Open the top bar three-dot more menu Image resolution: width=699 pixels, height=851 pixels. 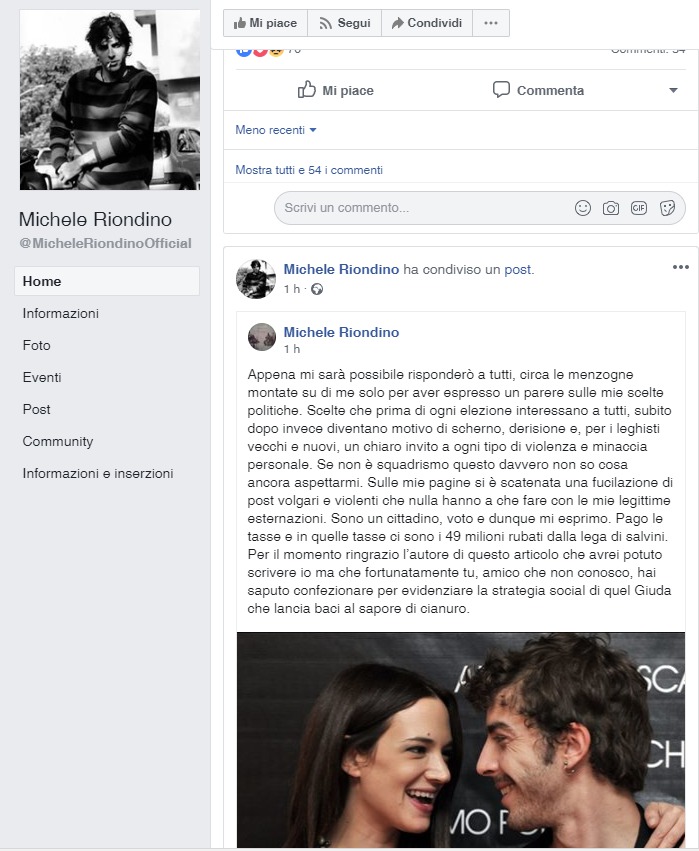point(491,23)
